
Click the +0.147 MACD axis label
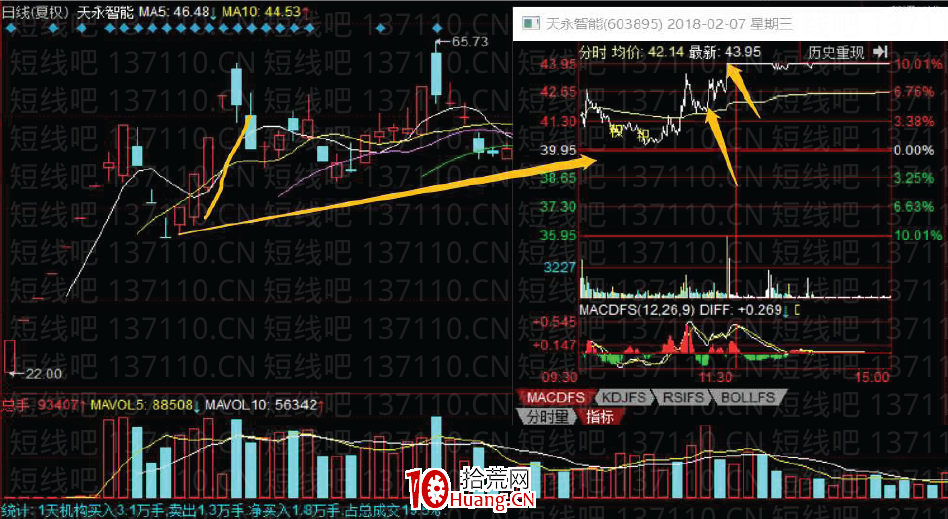(554, 345)
